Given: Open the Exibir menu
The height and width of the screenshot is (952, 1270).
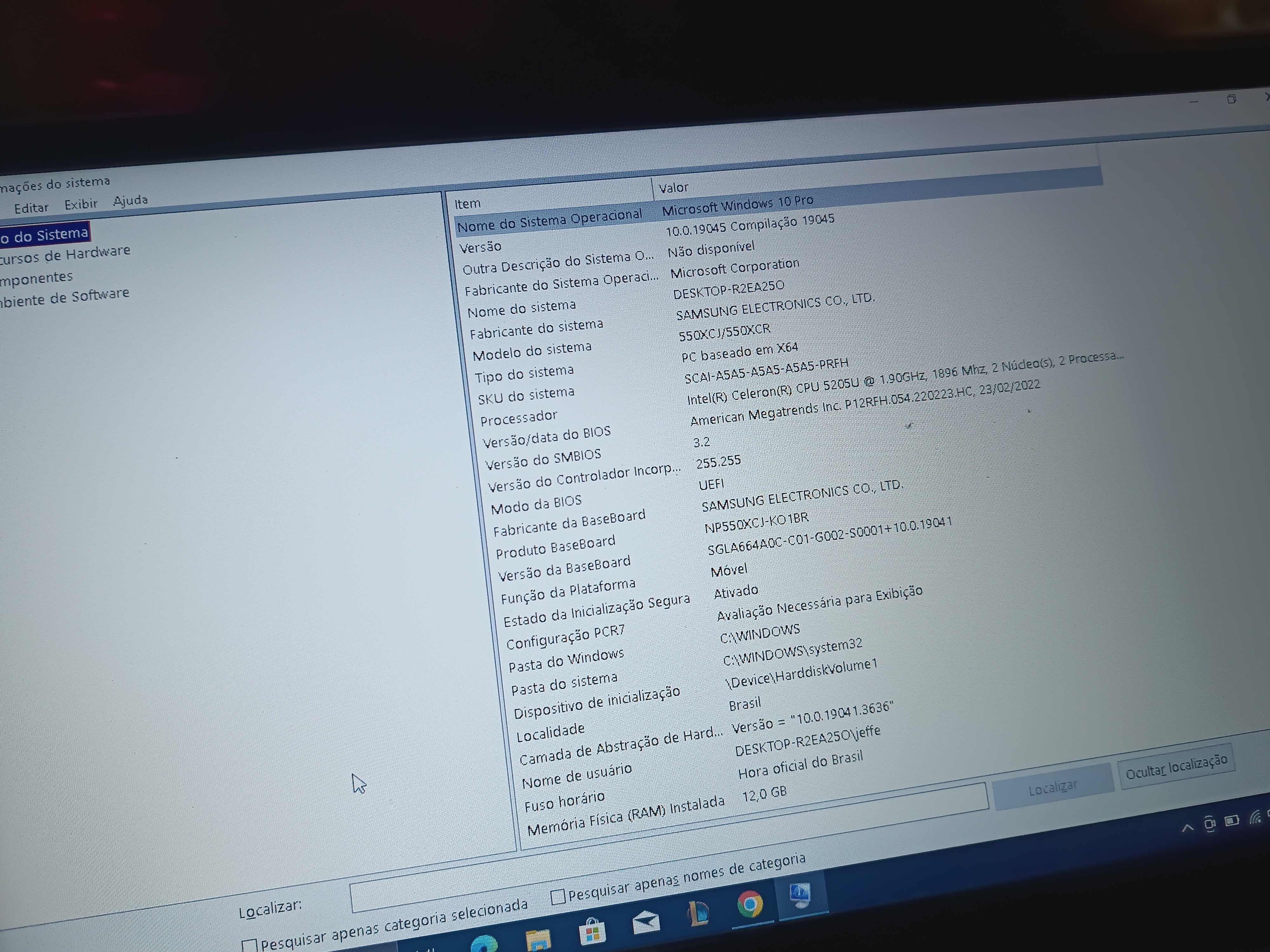Looking at the screenshot, I should tap(81, 204).
